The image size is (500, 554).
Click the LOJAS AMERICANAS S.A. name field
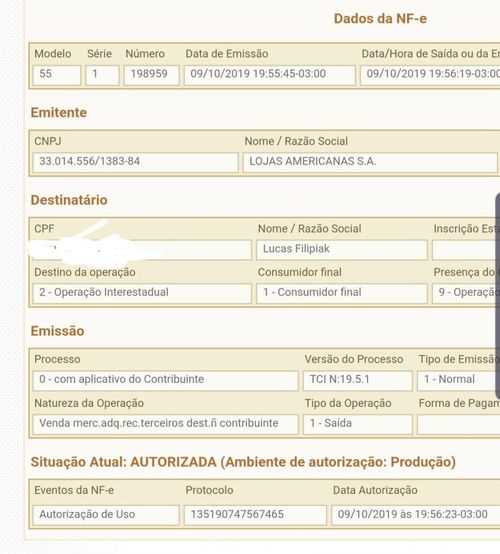pyautogui.click(x=370, y=162)
